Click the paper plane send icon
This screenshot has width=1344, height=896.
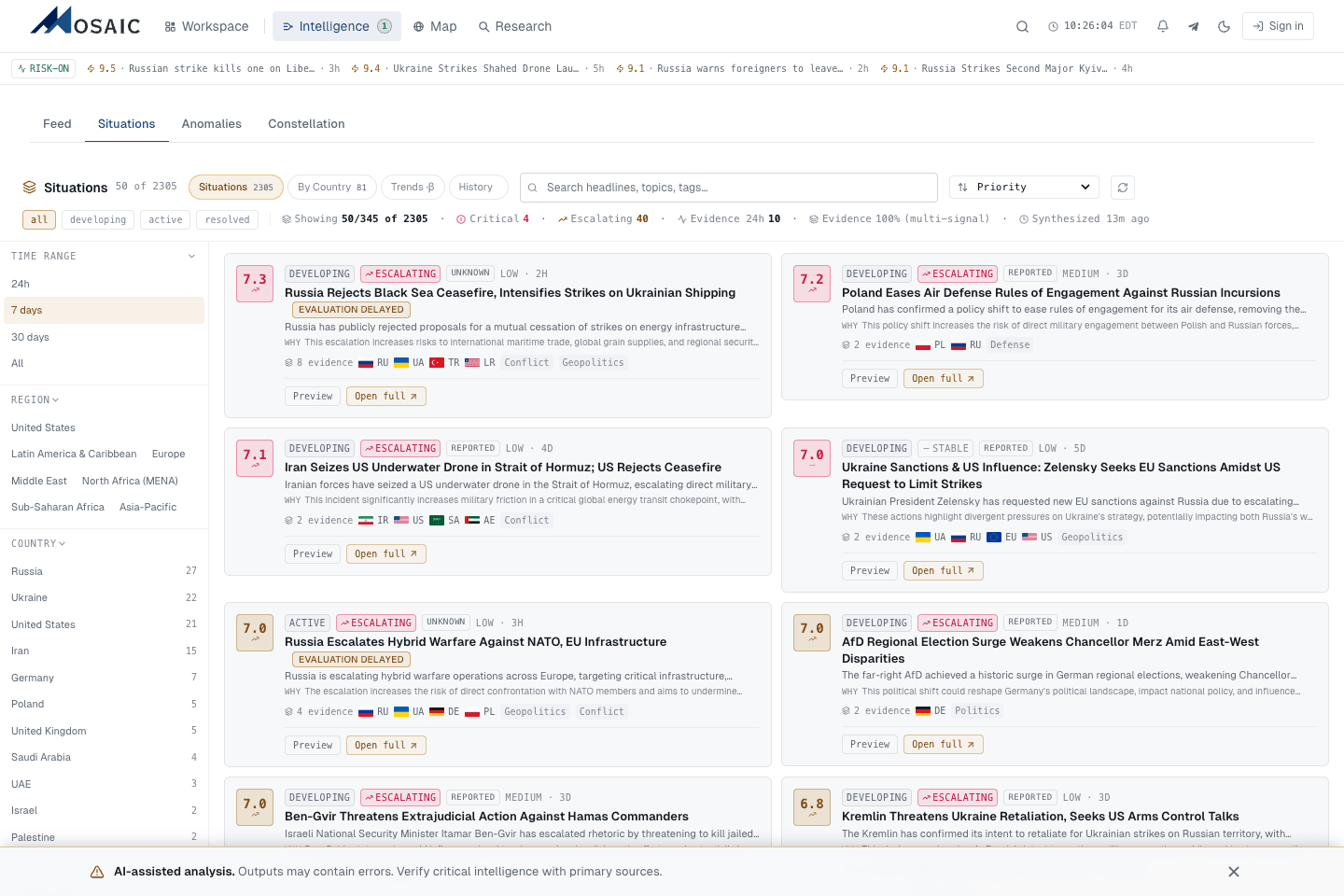1193,26
